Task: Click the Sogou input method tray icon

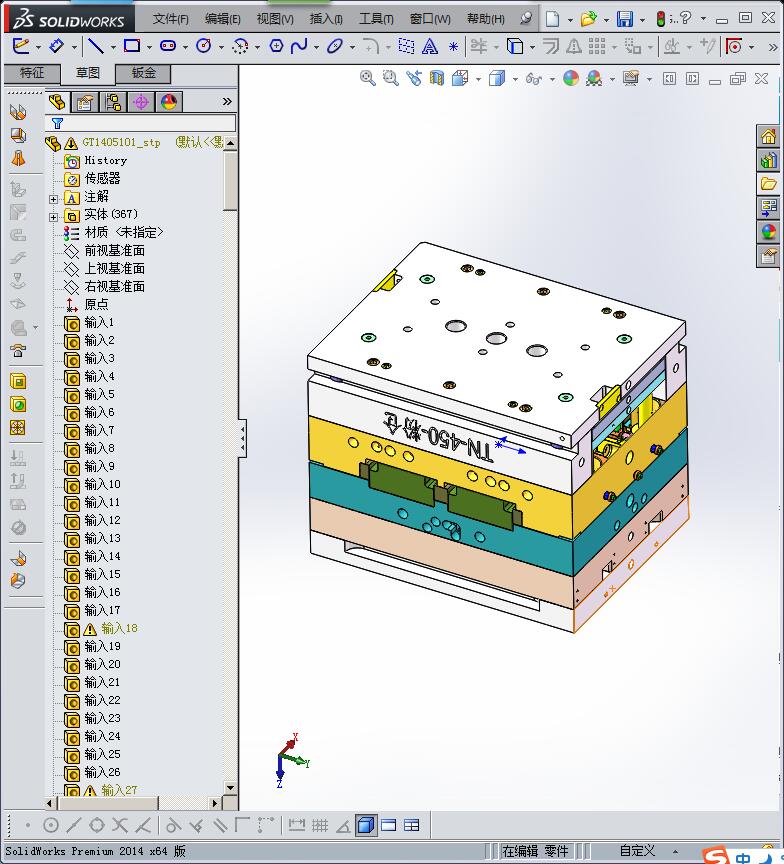Action: click(x=715, y=855)
